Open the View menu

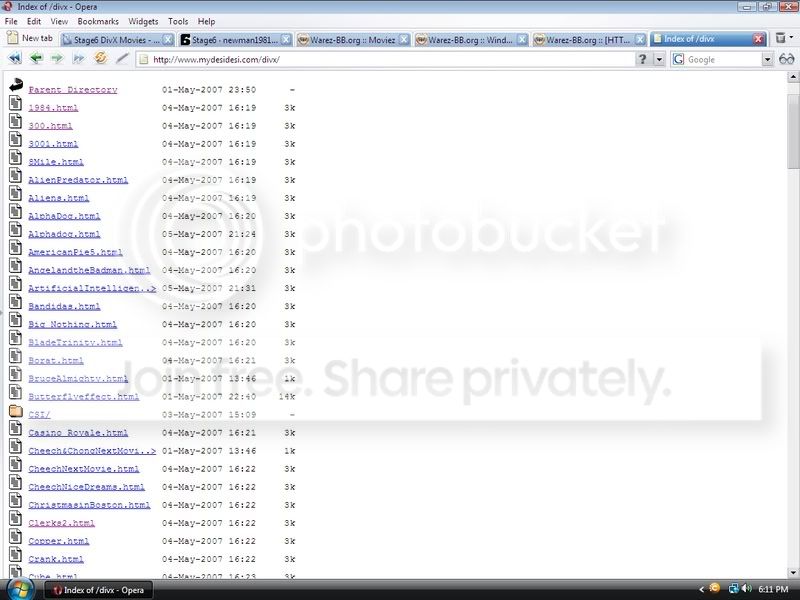click(59, 21)
